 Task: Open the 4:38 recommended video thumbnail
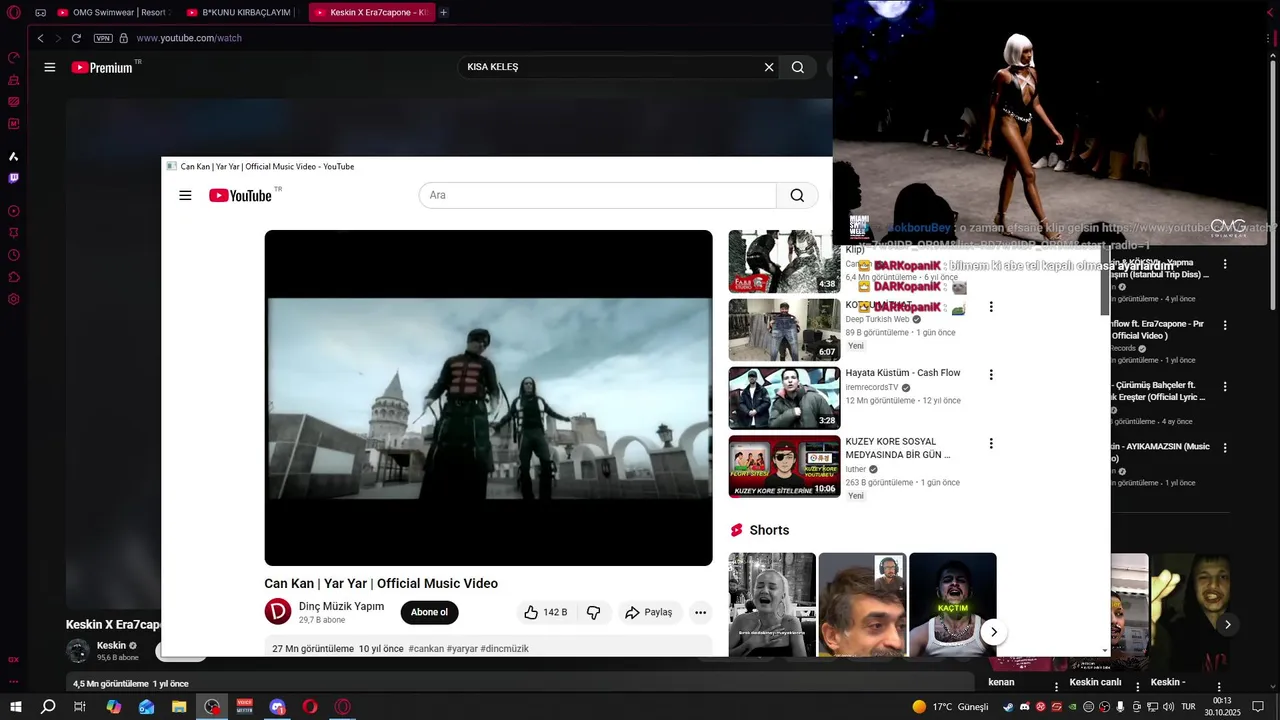pos(784,261)
